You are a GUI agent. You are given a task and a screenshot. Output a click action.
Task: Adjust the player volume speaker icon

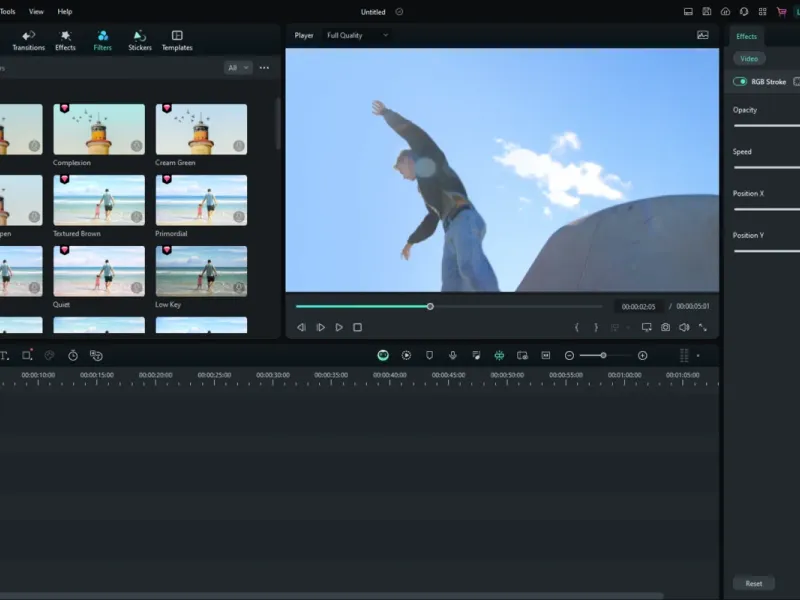click(x=684, y=328)
